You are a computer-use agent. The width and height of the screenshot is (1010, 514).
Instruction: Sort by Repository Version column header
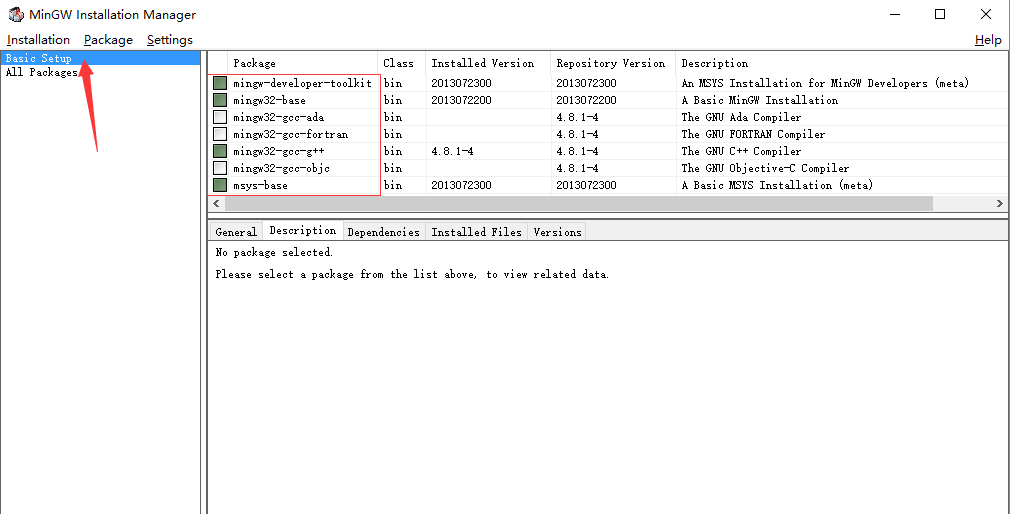pyautogui.click(x=613, y=63)
